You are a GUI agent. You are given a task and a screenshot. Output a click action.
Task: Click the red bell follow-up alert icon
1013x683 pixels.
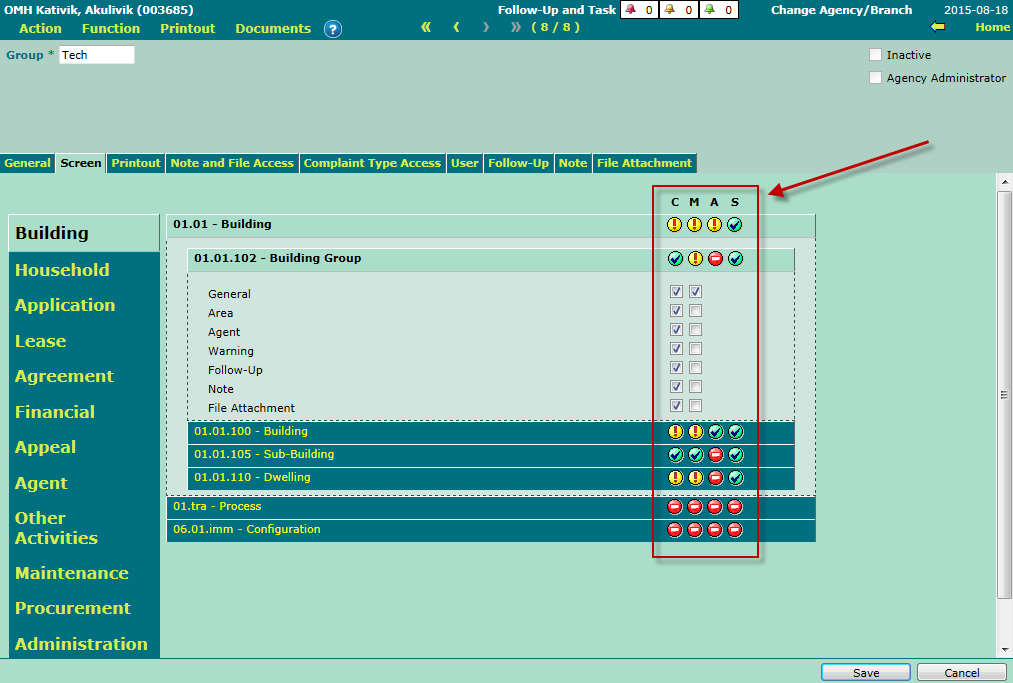pos(630,10)
